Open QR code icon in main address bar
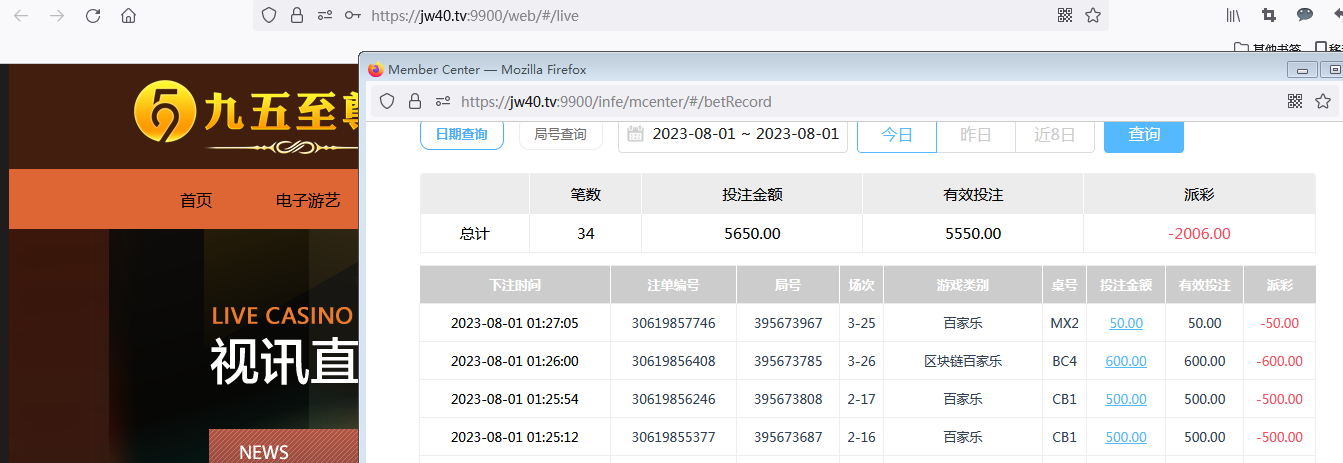Screen dimensions: 1343x463 click(1065, 16)
